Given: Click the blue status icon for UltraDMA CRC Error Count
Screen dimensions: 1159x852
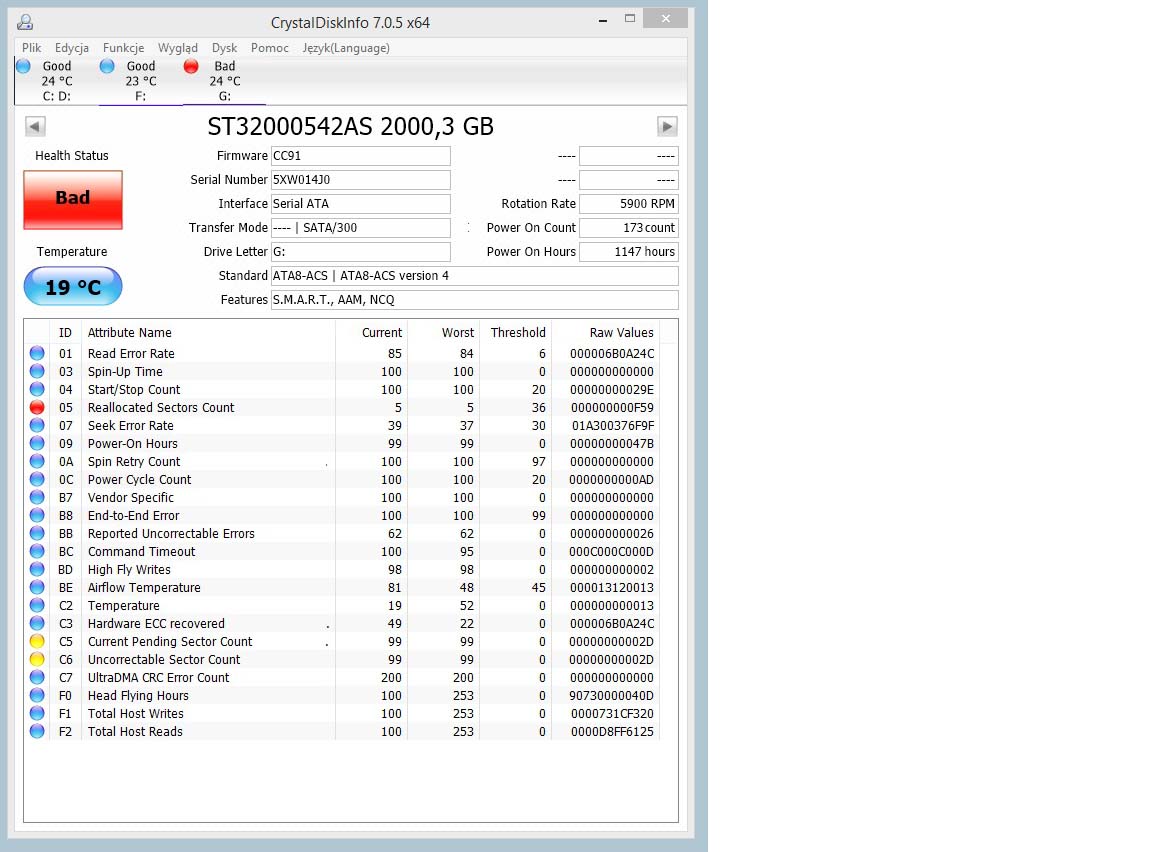Looking at the screenshot, I should coord(37,677).
